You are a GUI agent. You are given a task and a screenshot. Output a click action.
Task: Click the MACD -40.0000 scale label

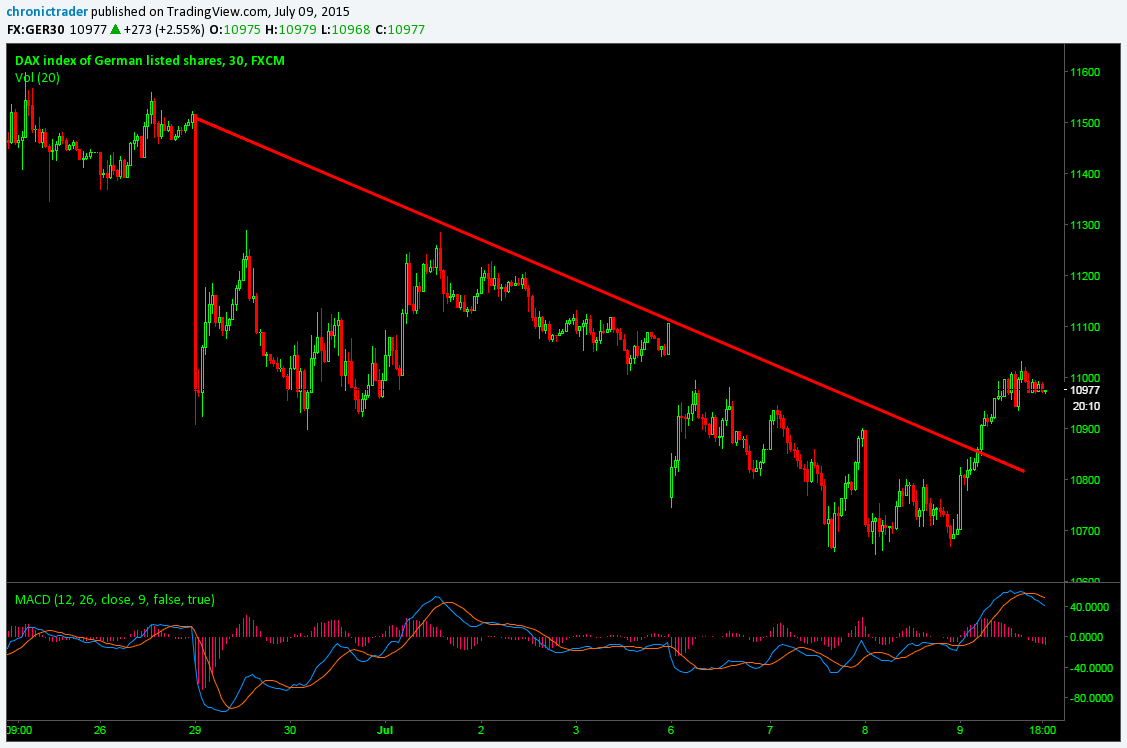coord(1092,668)
